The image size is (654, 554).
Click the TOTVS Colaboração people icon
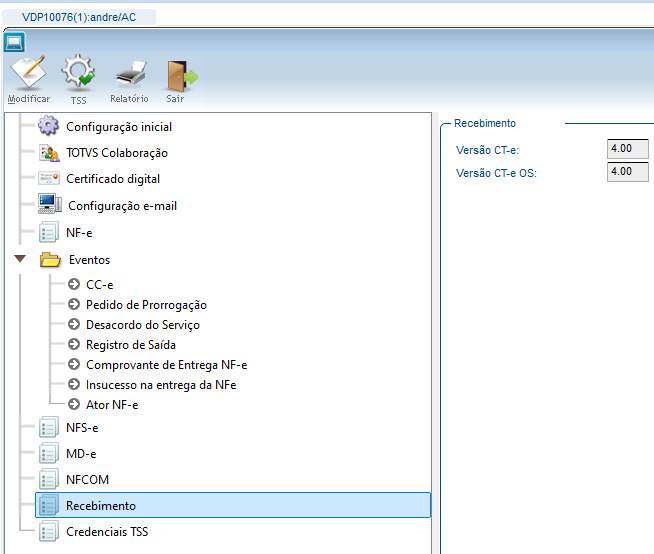point(49,153)
